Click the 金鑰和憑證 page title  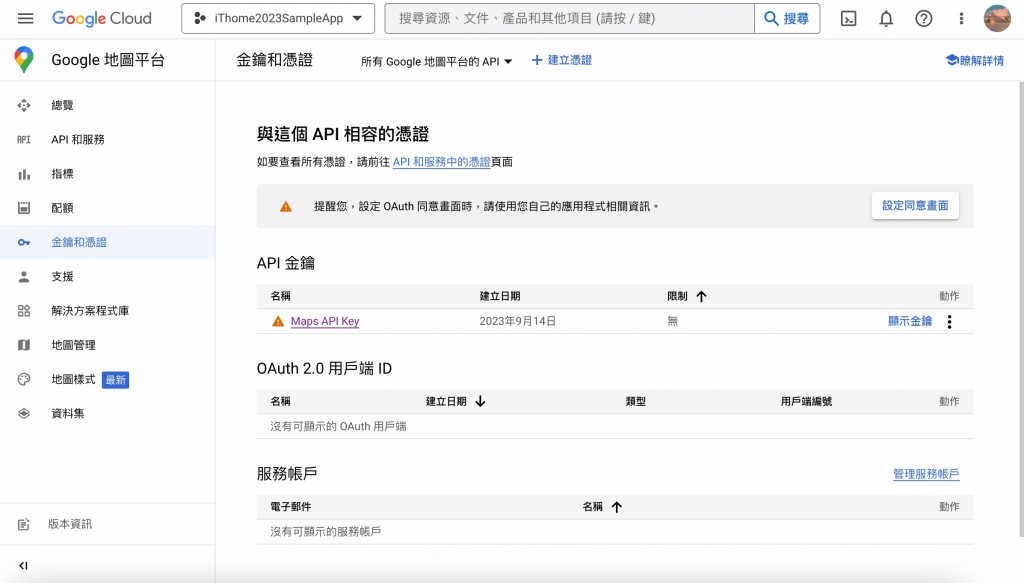point(274,60)
